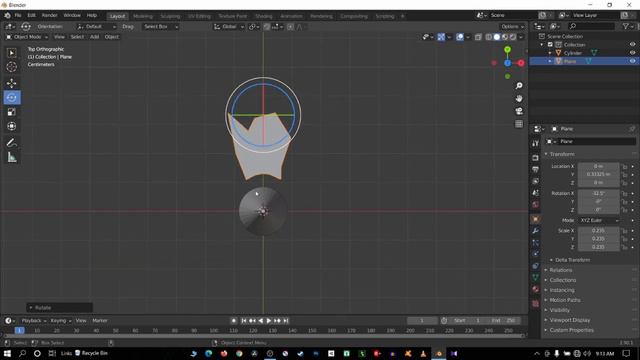
Task: Expand the Delta Transform panel
Action: [572, 260]
